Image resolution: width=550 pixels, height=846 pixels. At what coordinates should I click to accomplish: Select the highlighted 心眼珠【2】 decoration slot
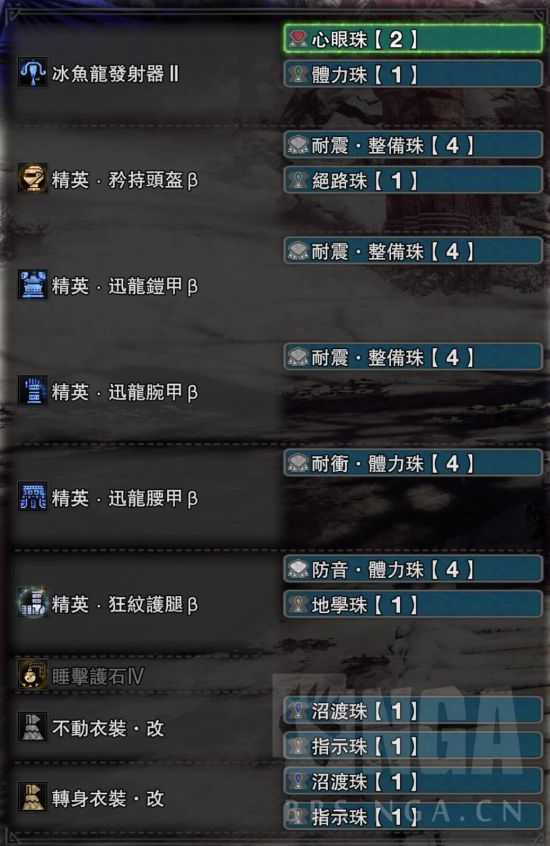pos(413,39)
